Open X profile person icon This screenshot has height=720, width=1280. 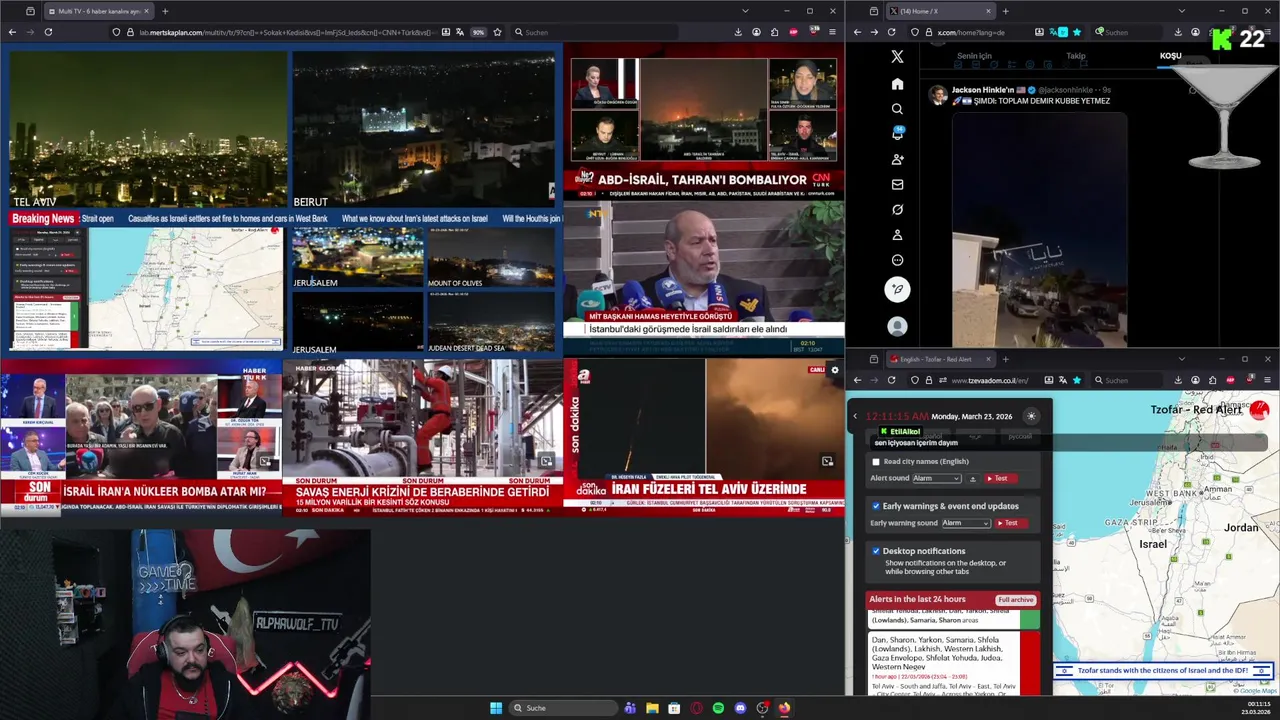[897, 235]
